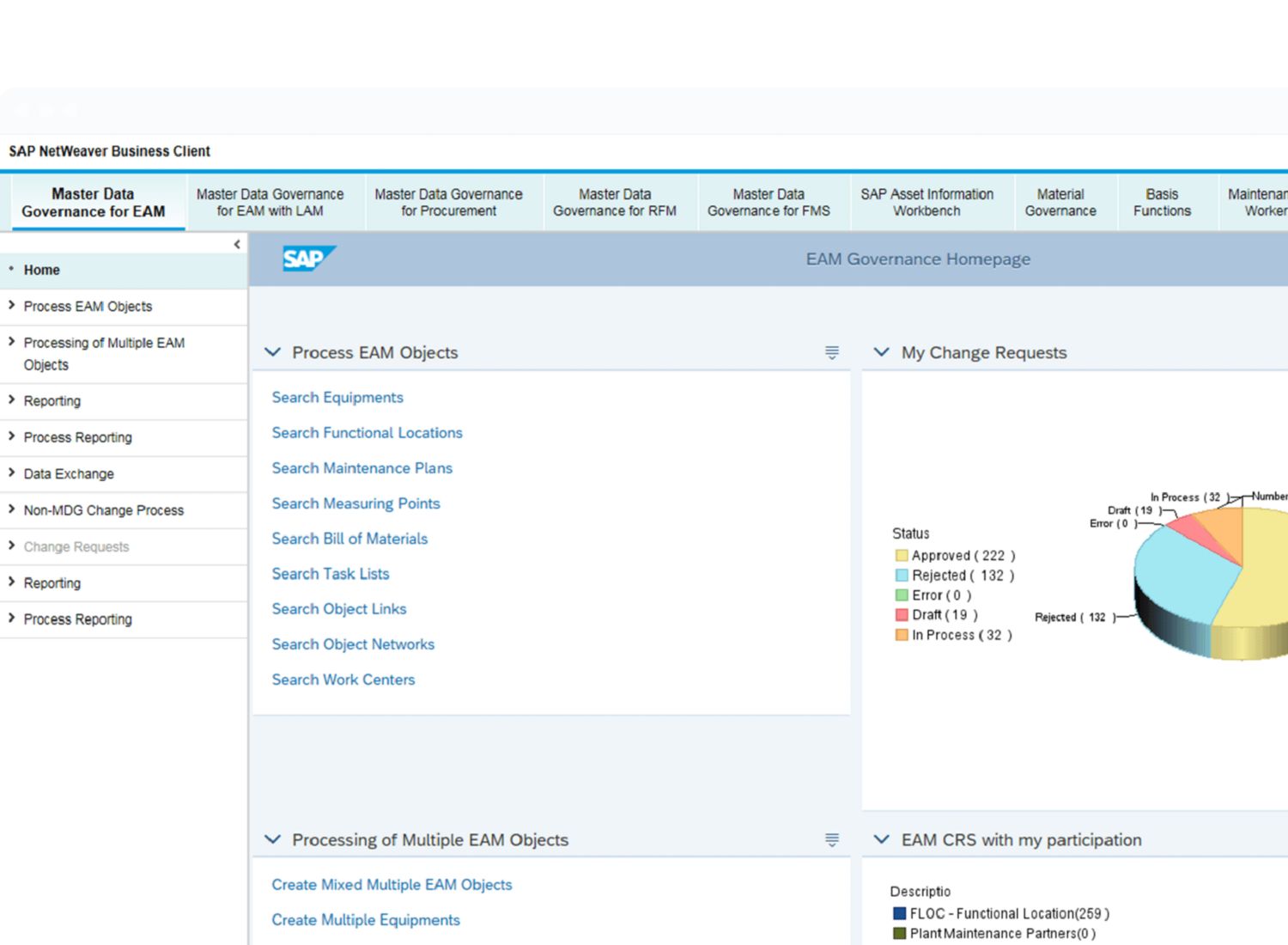Open Processing of Multiple EAM Objects menu icon
Viewport: 1288px width, 945px height.
point(831,839)
